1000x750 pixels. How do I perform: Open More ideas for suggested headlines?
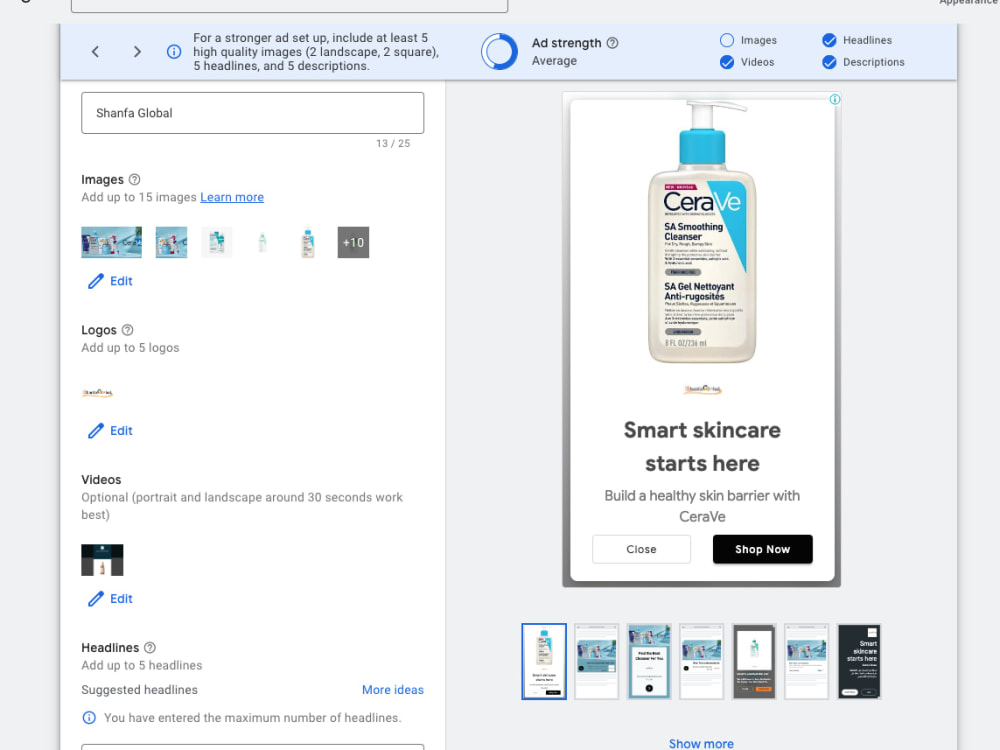coord(393,689)
